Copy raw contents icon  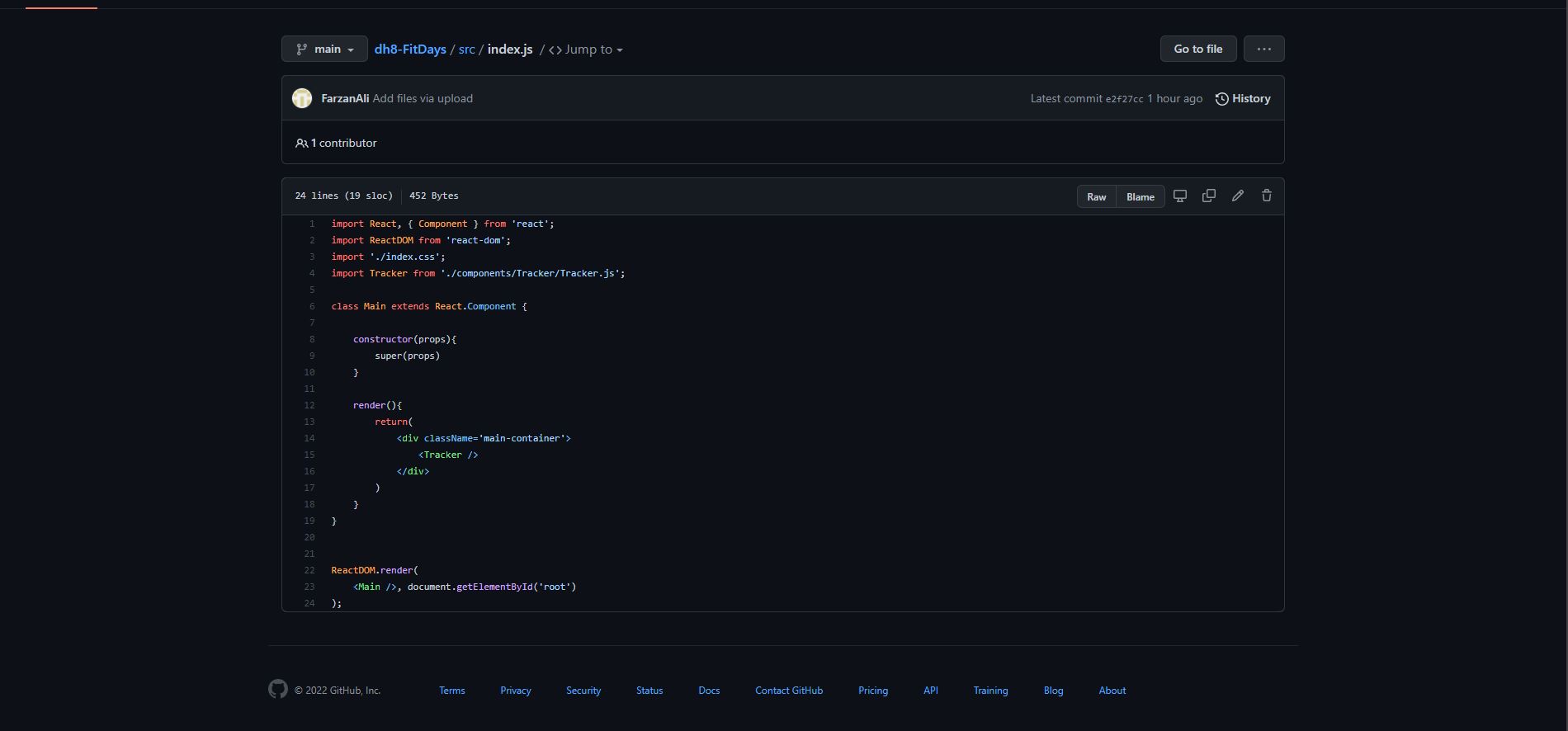(x=1209, y=196)
